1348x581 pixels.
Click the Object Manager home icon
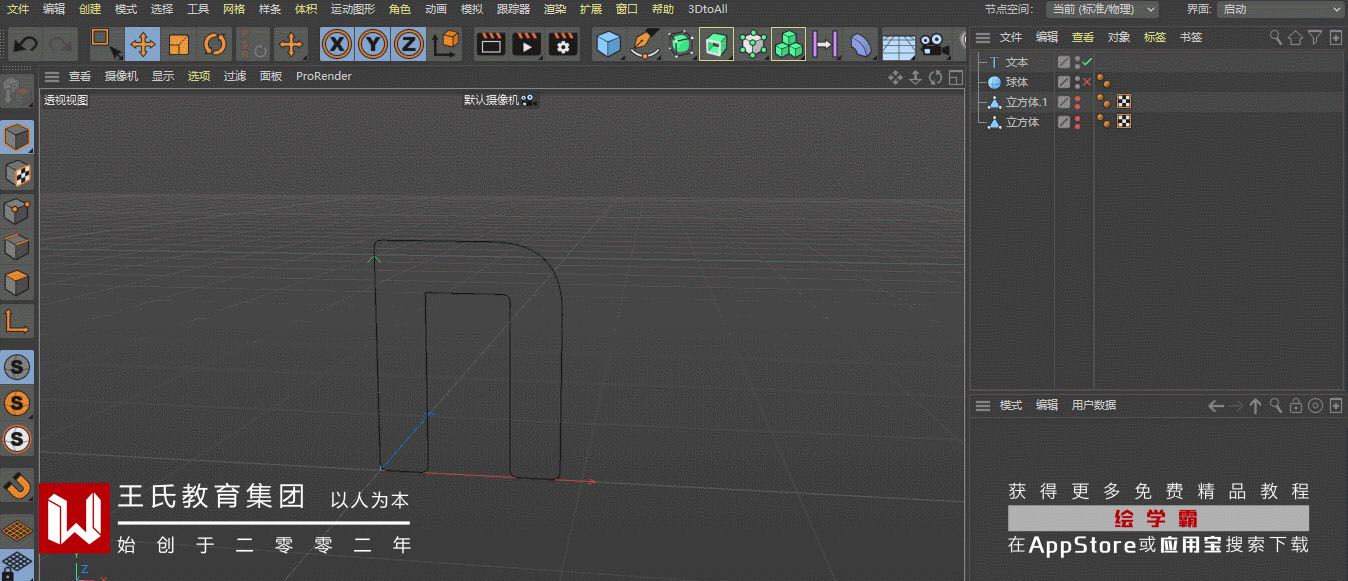(1295, 37)
